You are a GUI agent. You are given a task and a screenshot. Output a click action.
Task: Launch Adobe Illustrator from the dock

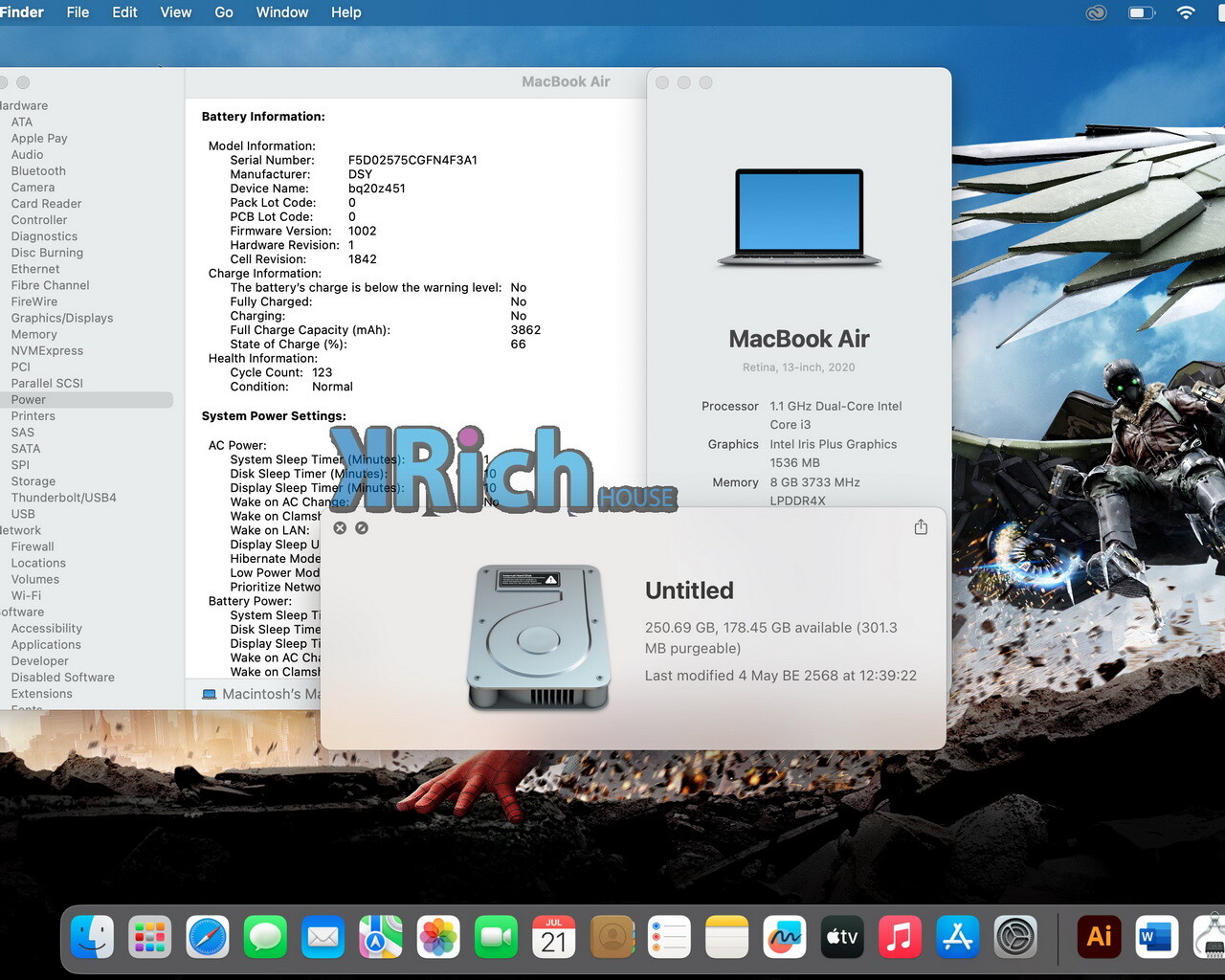(1099, 937)
